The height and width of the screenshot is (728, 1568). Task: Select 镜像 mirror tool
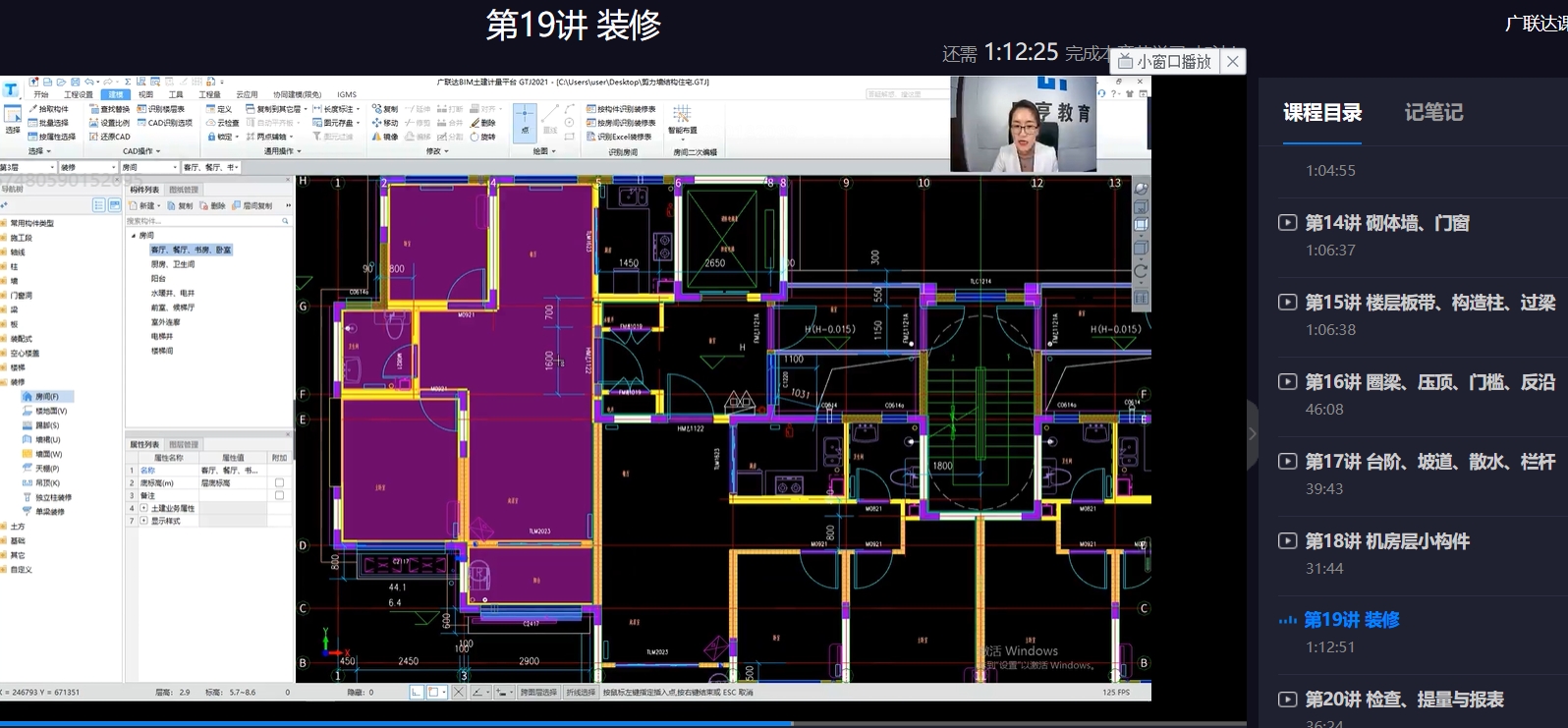386,137
